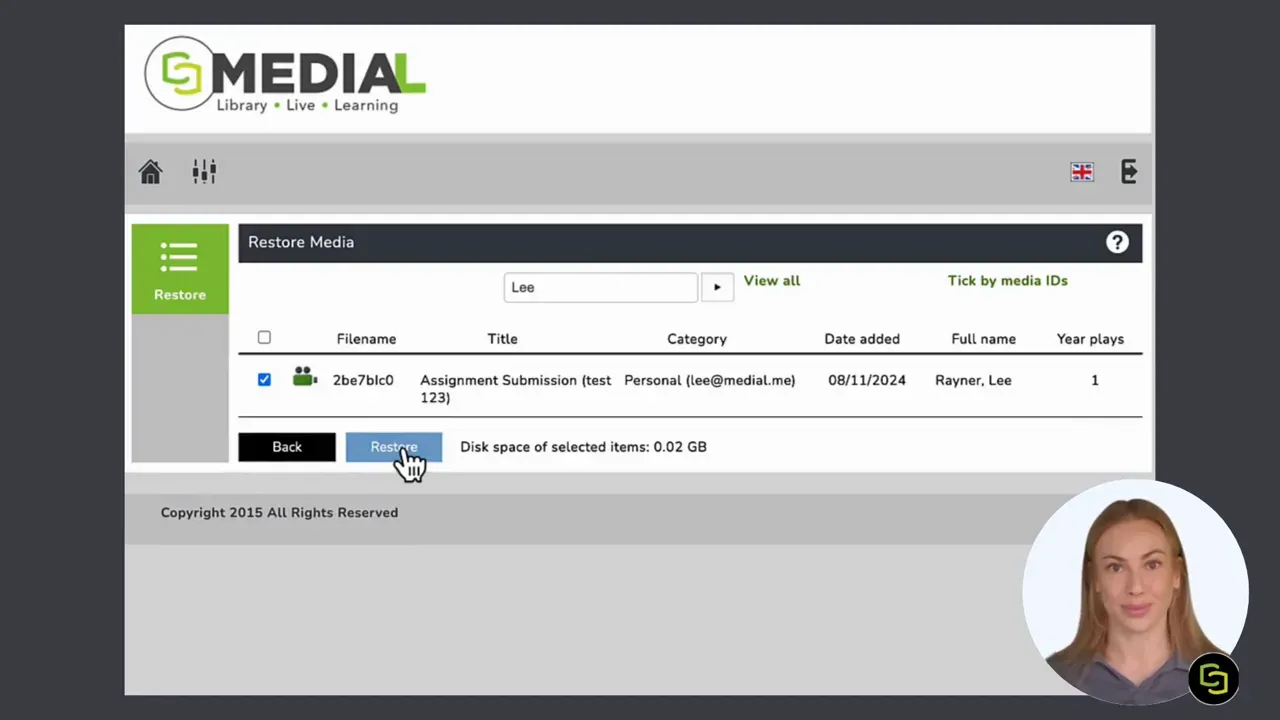The image size is (1280, 720).
Task: Click the name Rayner, Lee
Action: tap(973, 380)
